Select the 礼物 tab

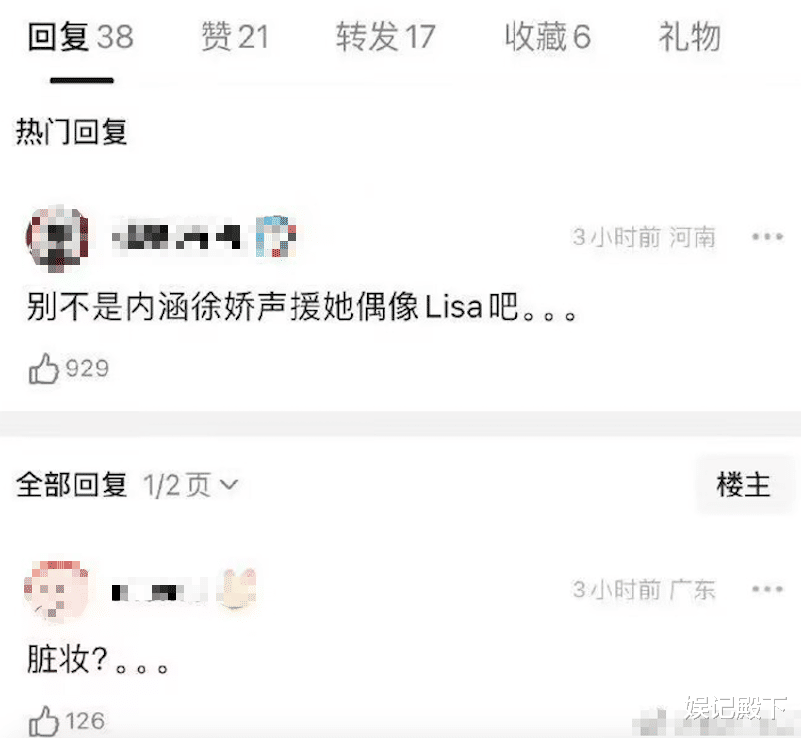tap(690, 37)
